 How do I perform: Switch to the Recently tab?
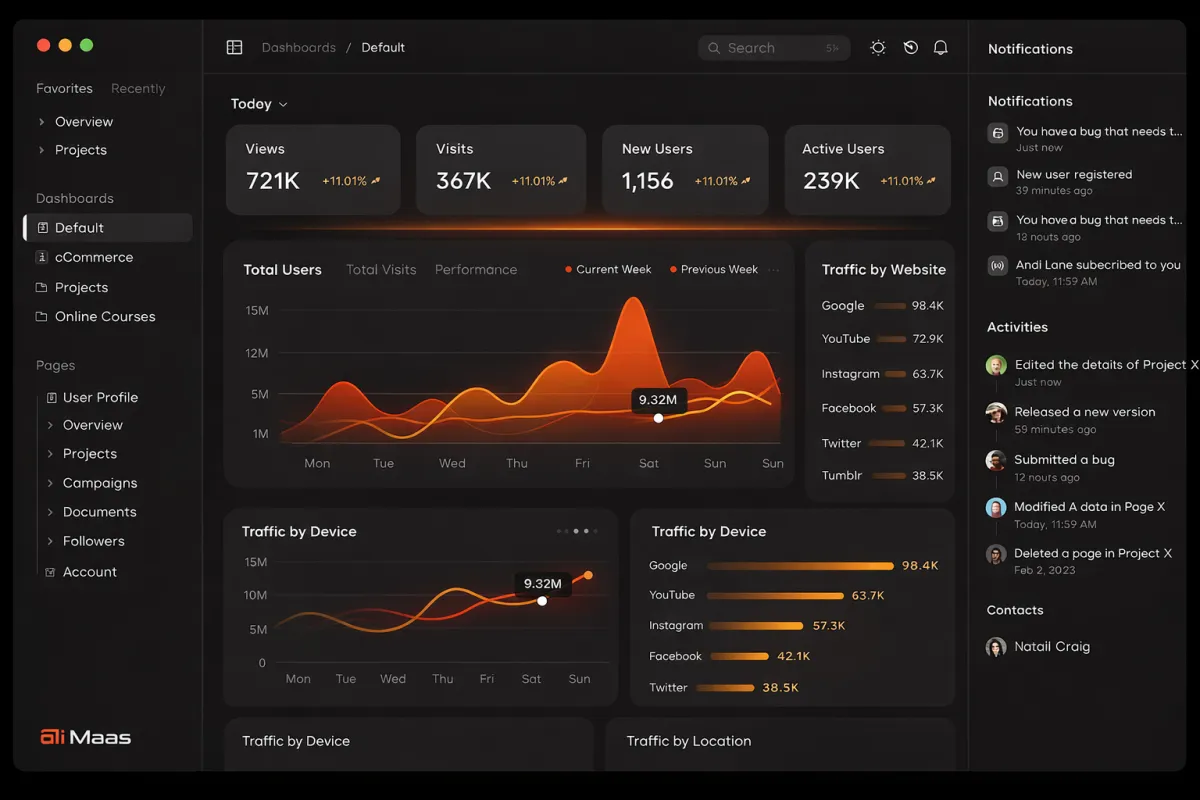(138, 88)
